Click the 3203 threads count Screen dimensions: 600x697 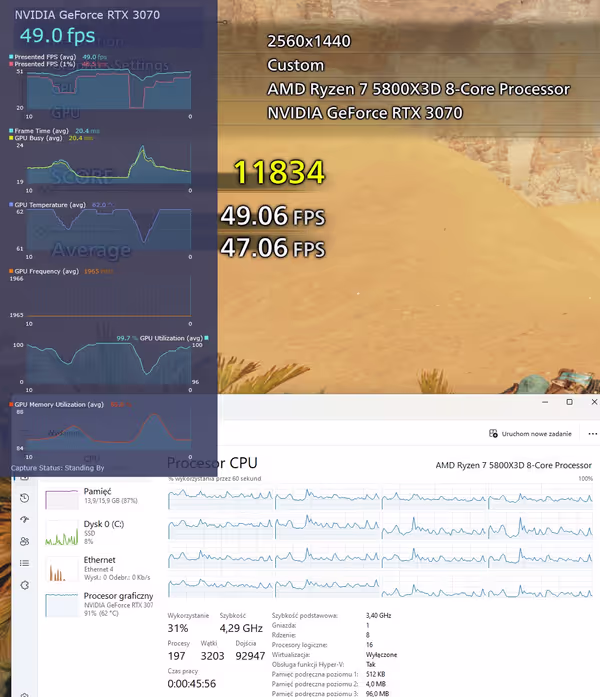(x=212, y=656)
